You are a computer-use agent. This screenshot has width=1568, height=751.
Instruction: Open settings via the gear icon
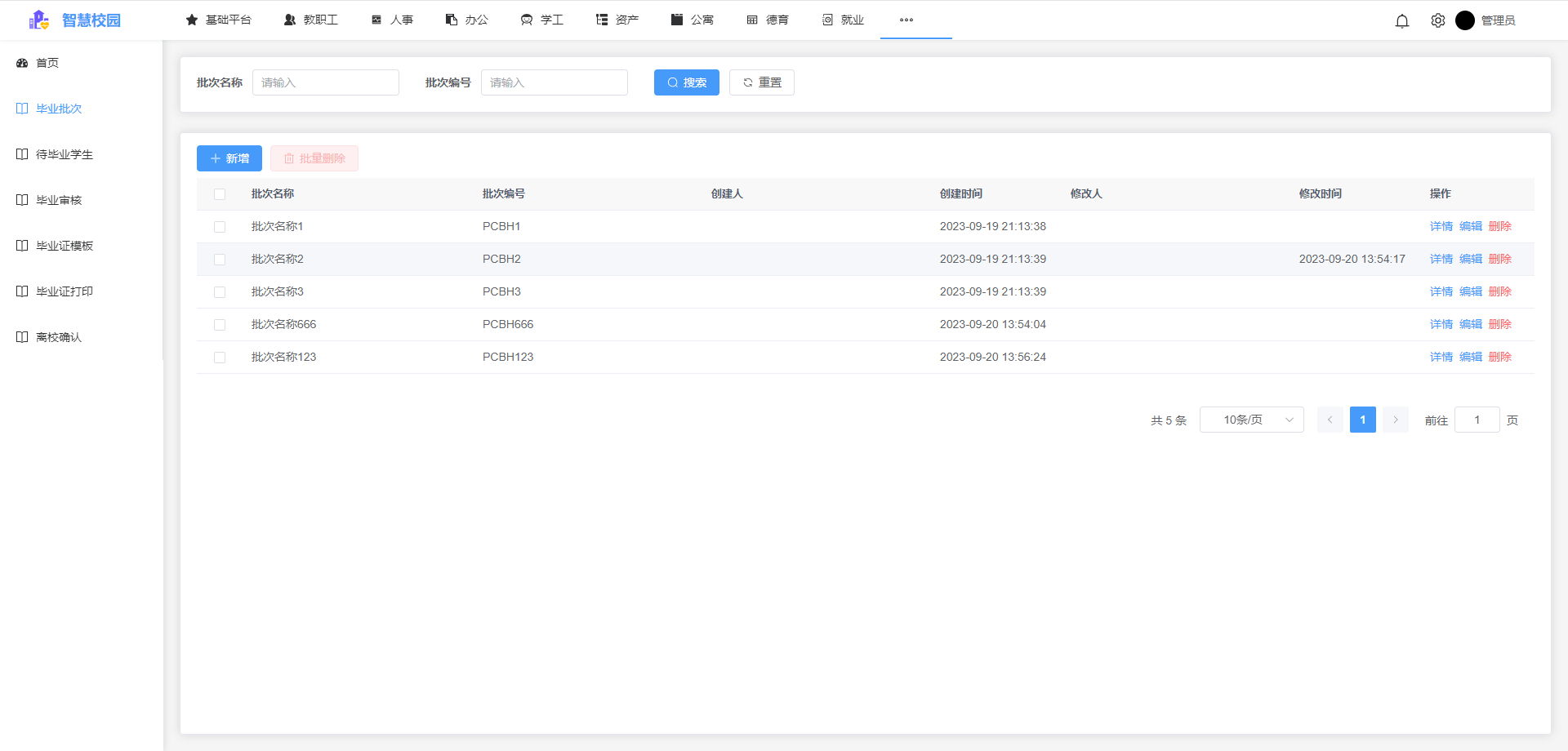1437,21
